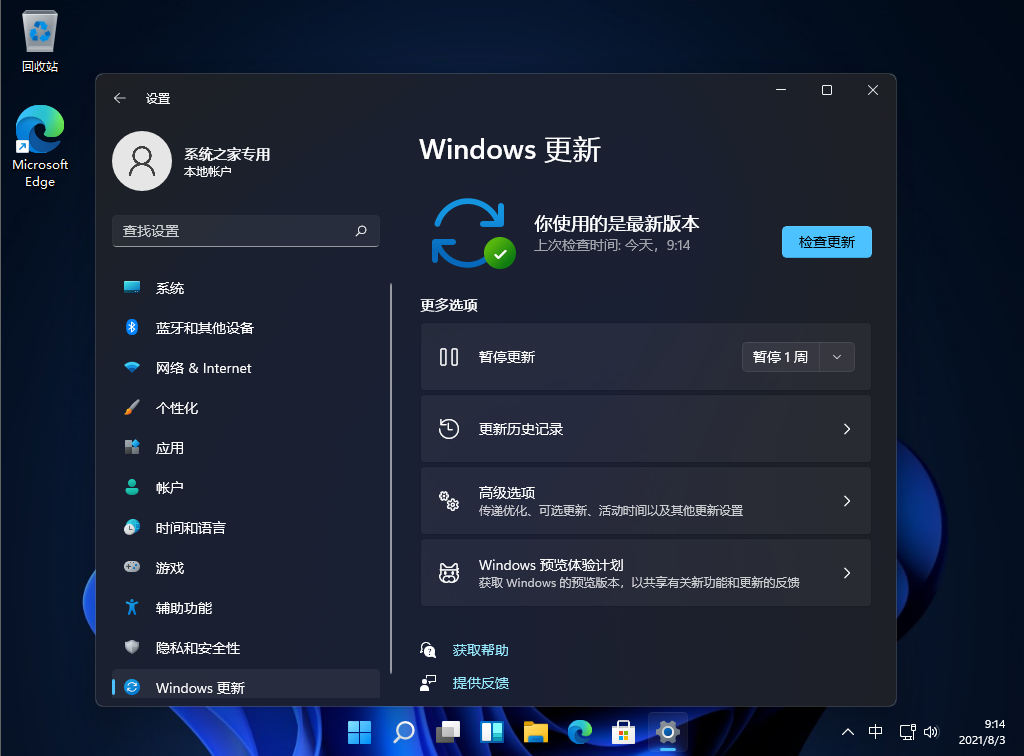
Task: Click the volume speaker icon in tray
Action: point(931,732)
